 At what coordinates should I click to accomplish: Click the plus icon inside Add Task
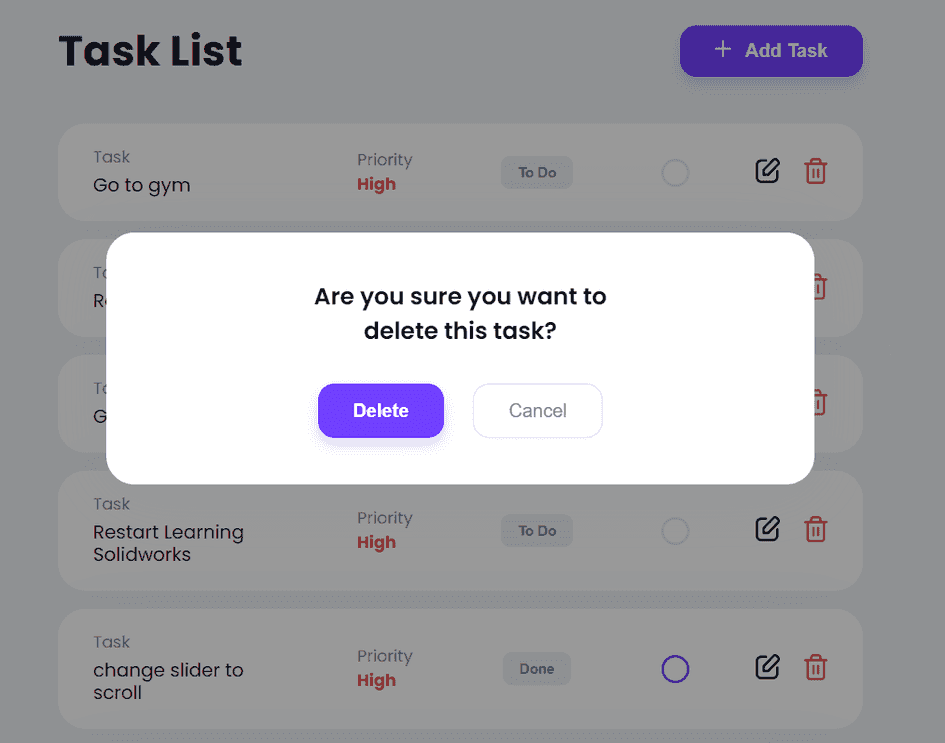[x=722, y=50]
